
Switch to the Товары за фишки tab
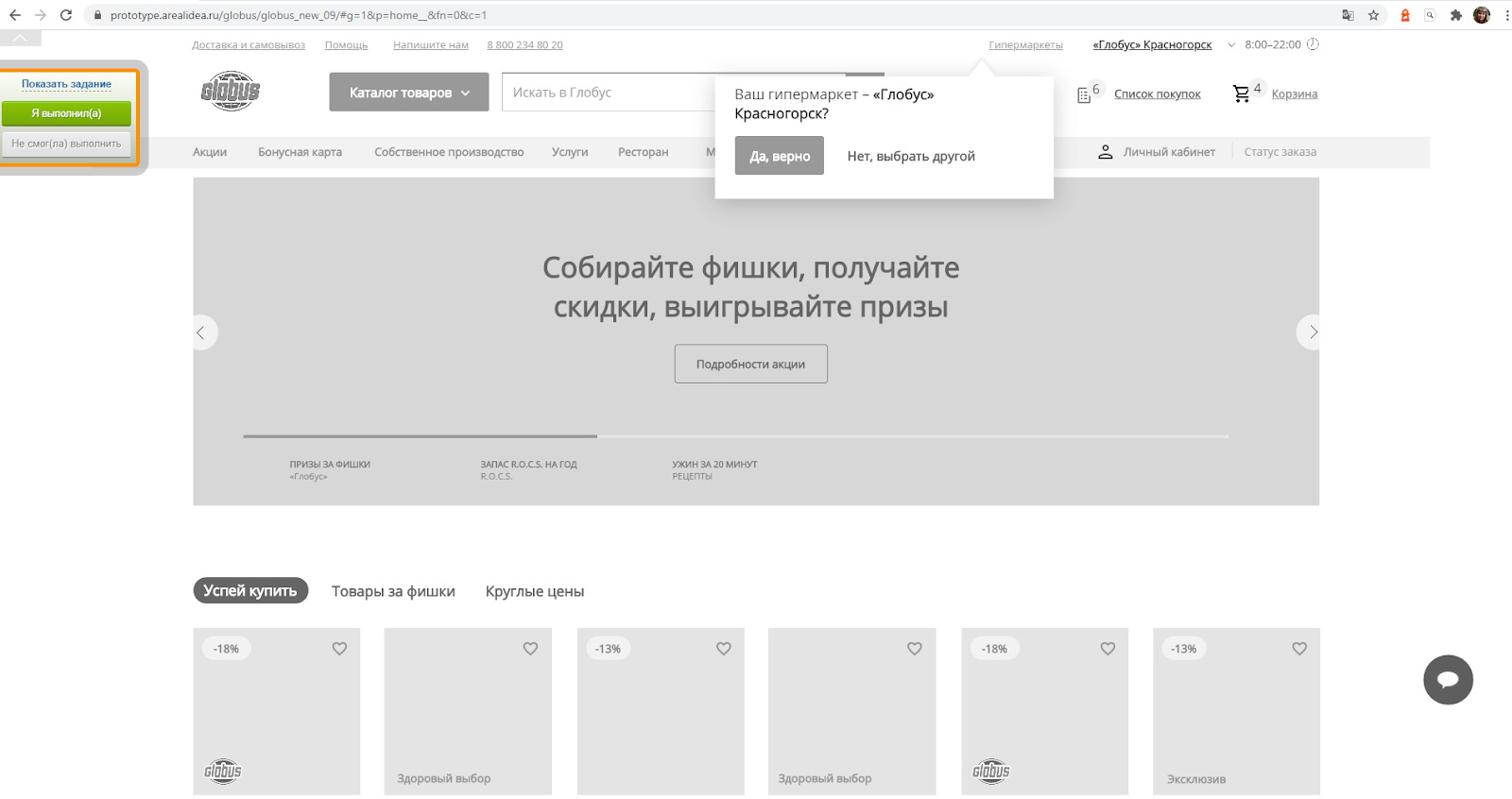[393, 591]
